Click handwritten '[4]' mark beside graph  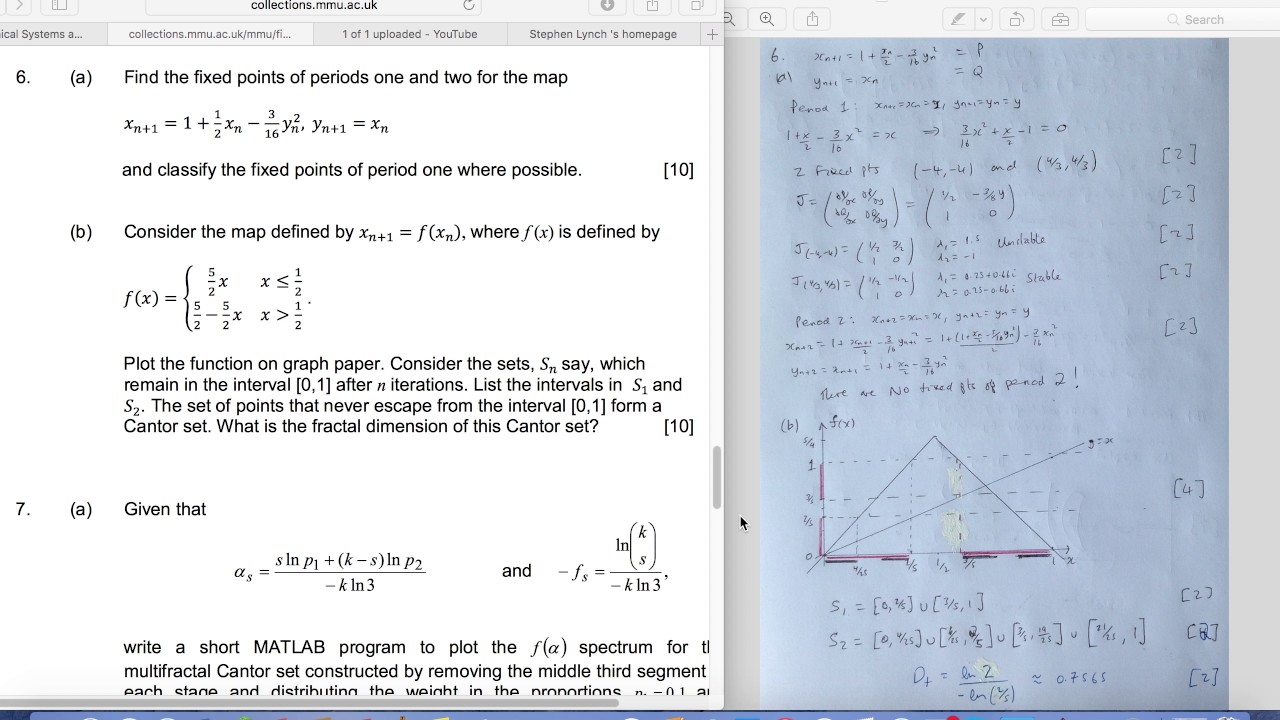coord(1188,489)
